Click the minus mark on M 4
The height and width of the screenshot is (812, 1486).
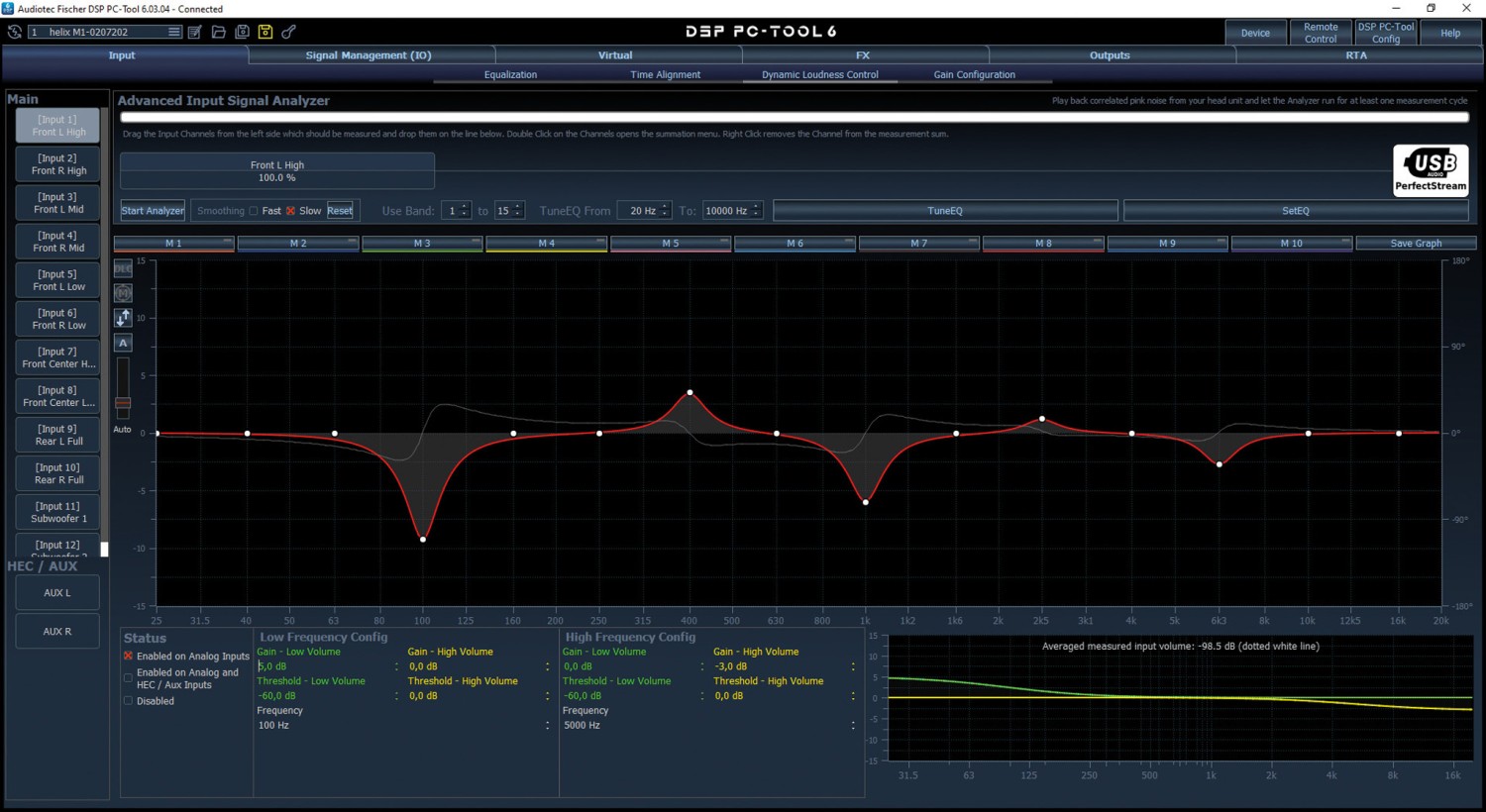coord(599,242)
